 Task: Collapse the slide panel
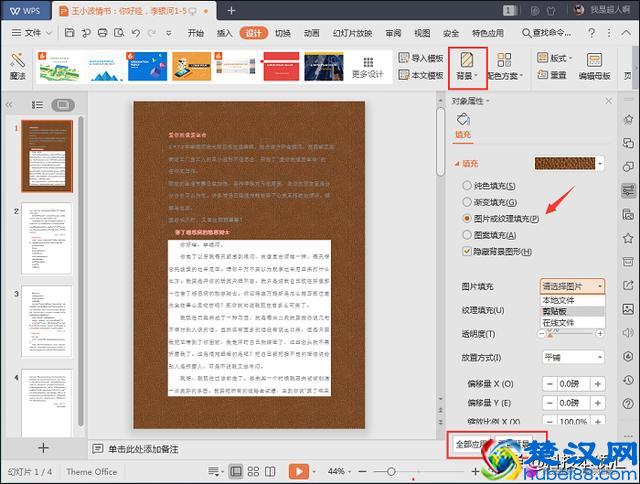click(x=9, y=105)
